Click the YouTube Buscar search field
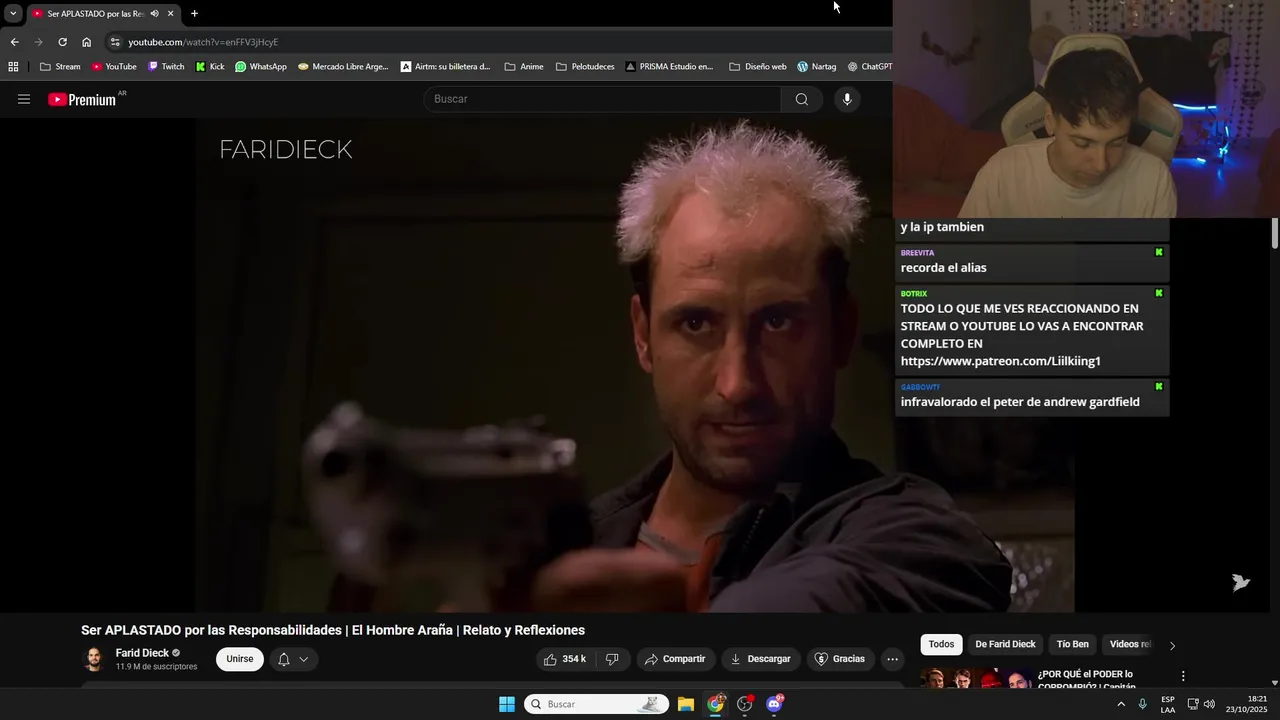This screenshot has height=720, width=1280. click(602, 99)
